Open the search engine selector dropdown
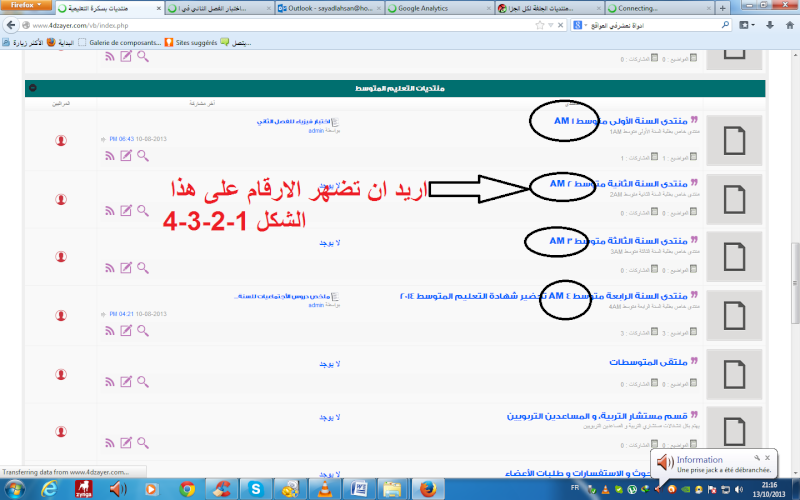The image size is (800, 500). click(x=580, y=25)
